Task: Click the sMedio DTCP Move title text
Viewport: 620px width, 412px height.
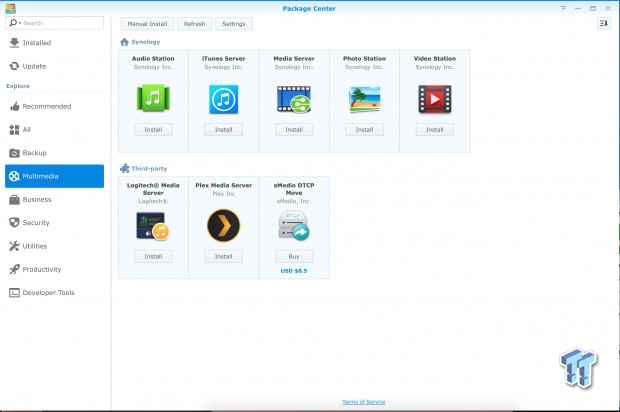Action: tap(294, 189)
